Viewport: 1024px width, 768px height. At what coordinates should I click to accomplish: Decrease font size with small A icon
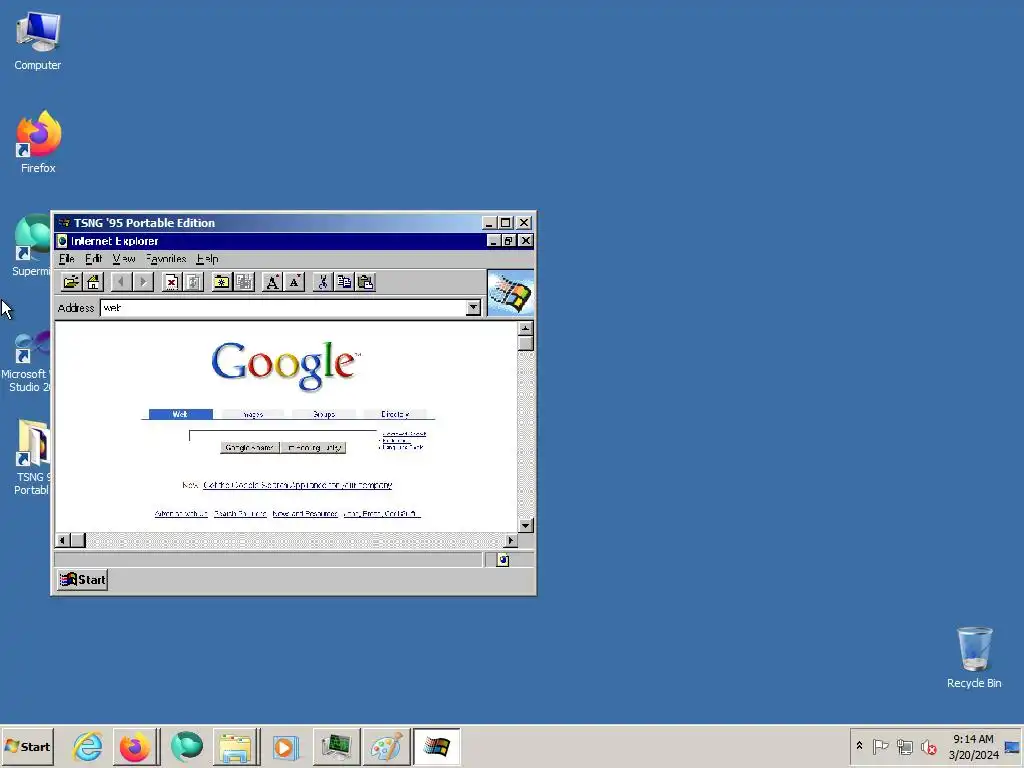coord(295,282)
